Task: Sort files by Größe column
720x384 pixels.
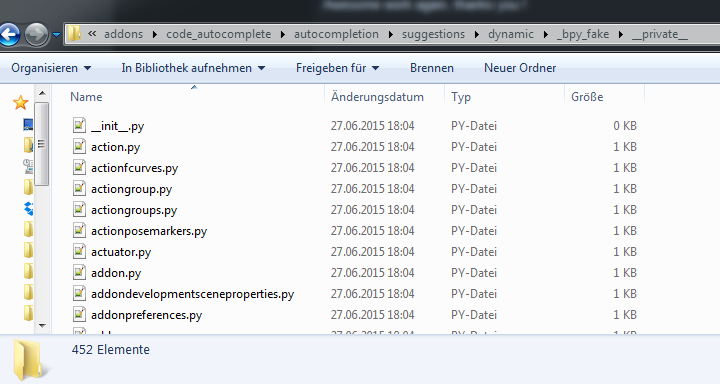Action: 587,97
